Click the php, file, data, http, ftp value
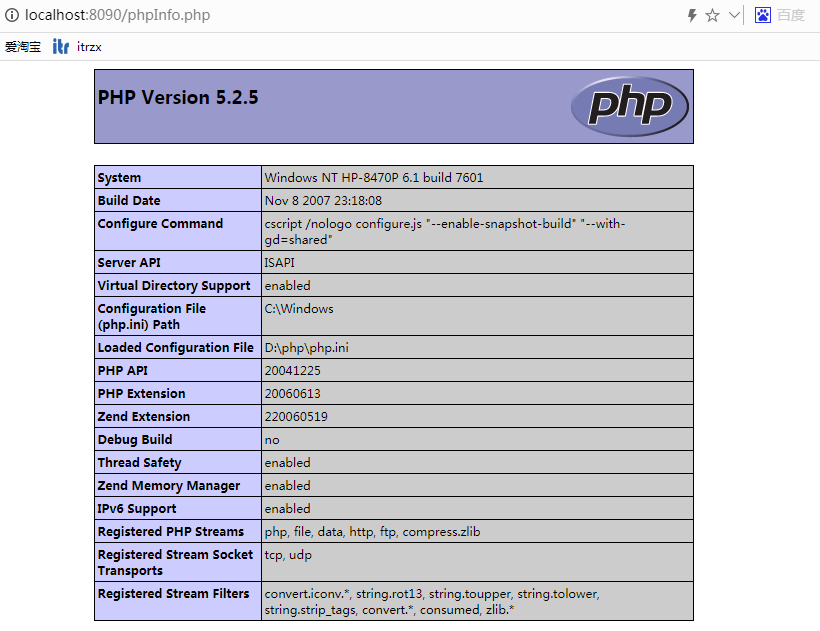820x631 pixels. [372, 532]
